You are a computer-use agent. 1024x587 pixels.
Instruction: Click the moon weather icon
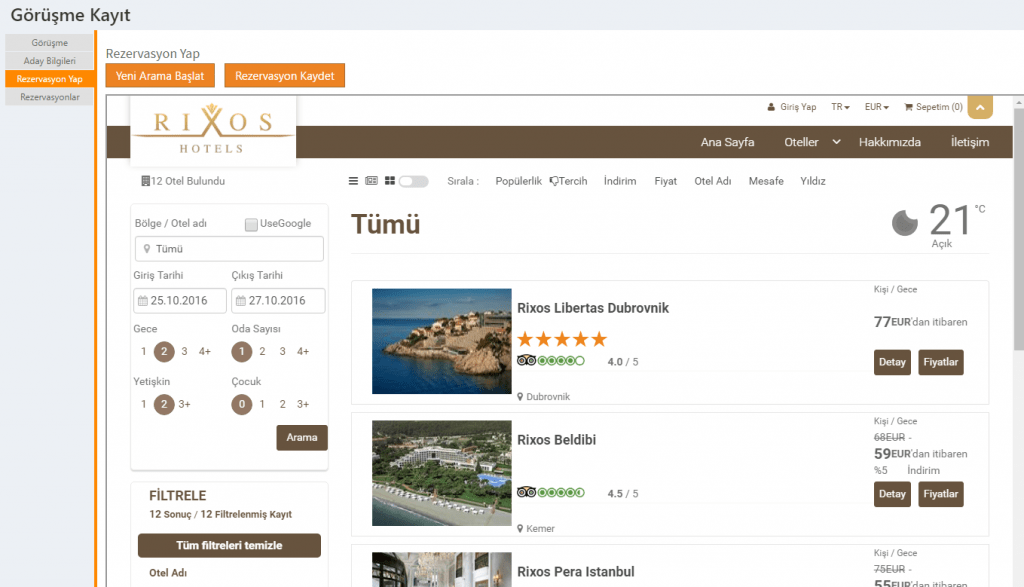coord(904,223)
